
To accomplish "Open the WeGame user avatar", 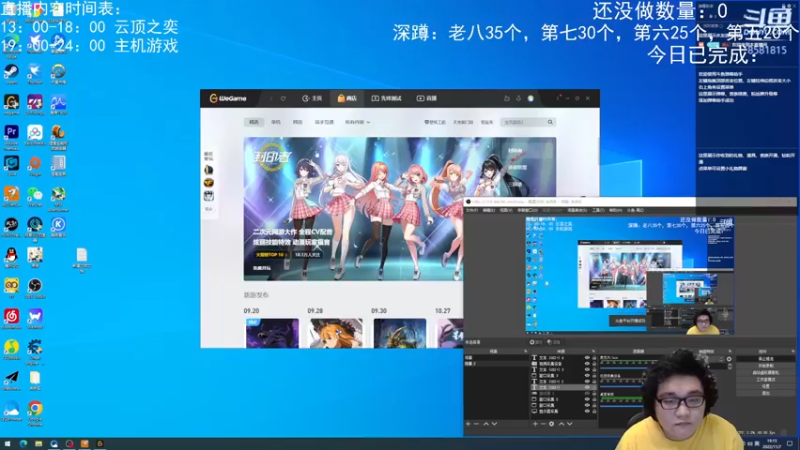I will [x=531, y=98].
